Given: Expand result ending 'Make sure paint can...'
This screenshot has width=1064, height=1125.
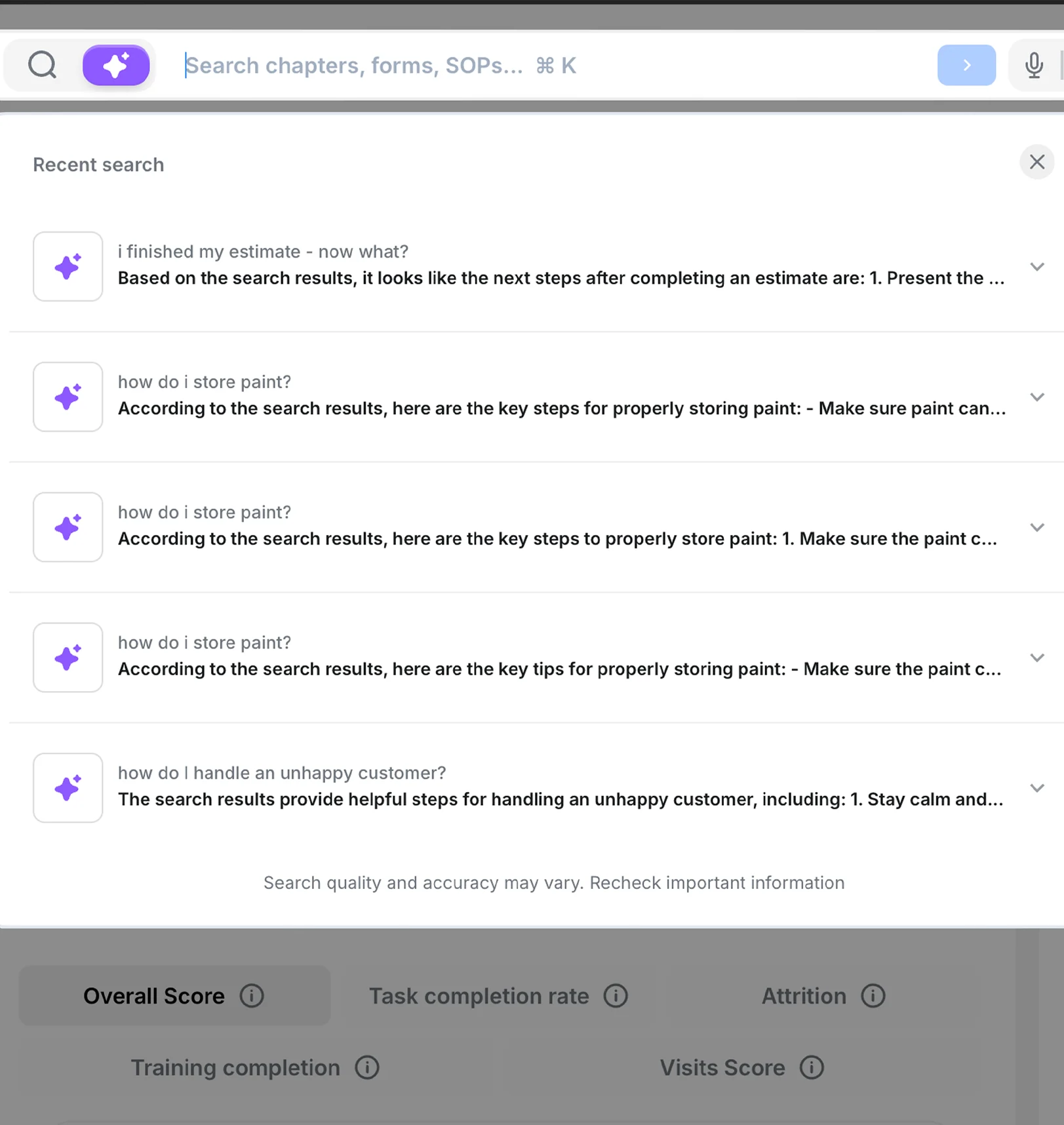Looking at the screenshot, I should click(x=1036, y=397).
